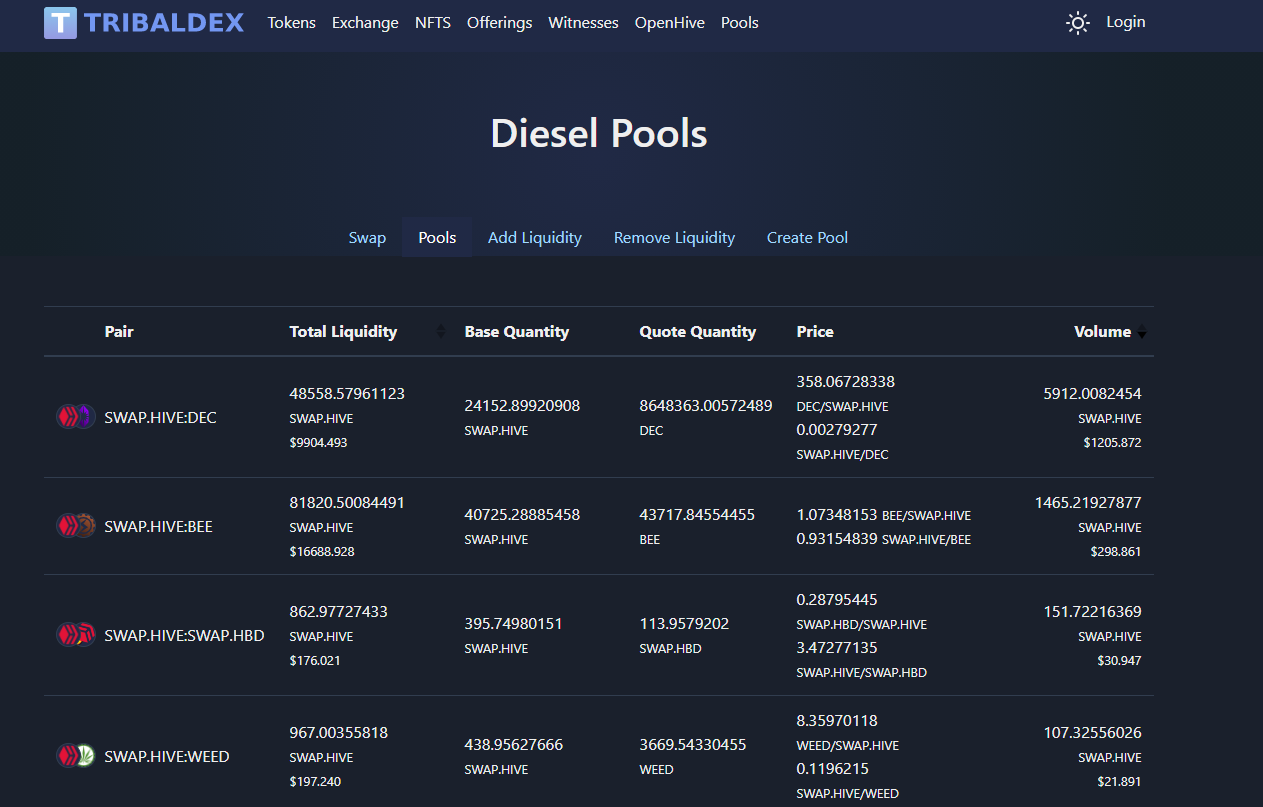
Task: Click volume value 151.72216369
Action: tap(1093, 612)
